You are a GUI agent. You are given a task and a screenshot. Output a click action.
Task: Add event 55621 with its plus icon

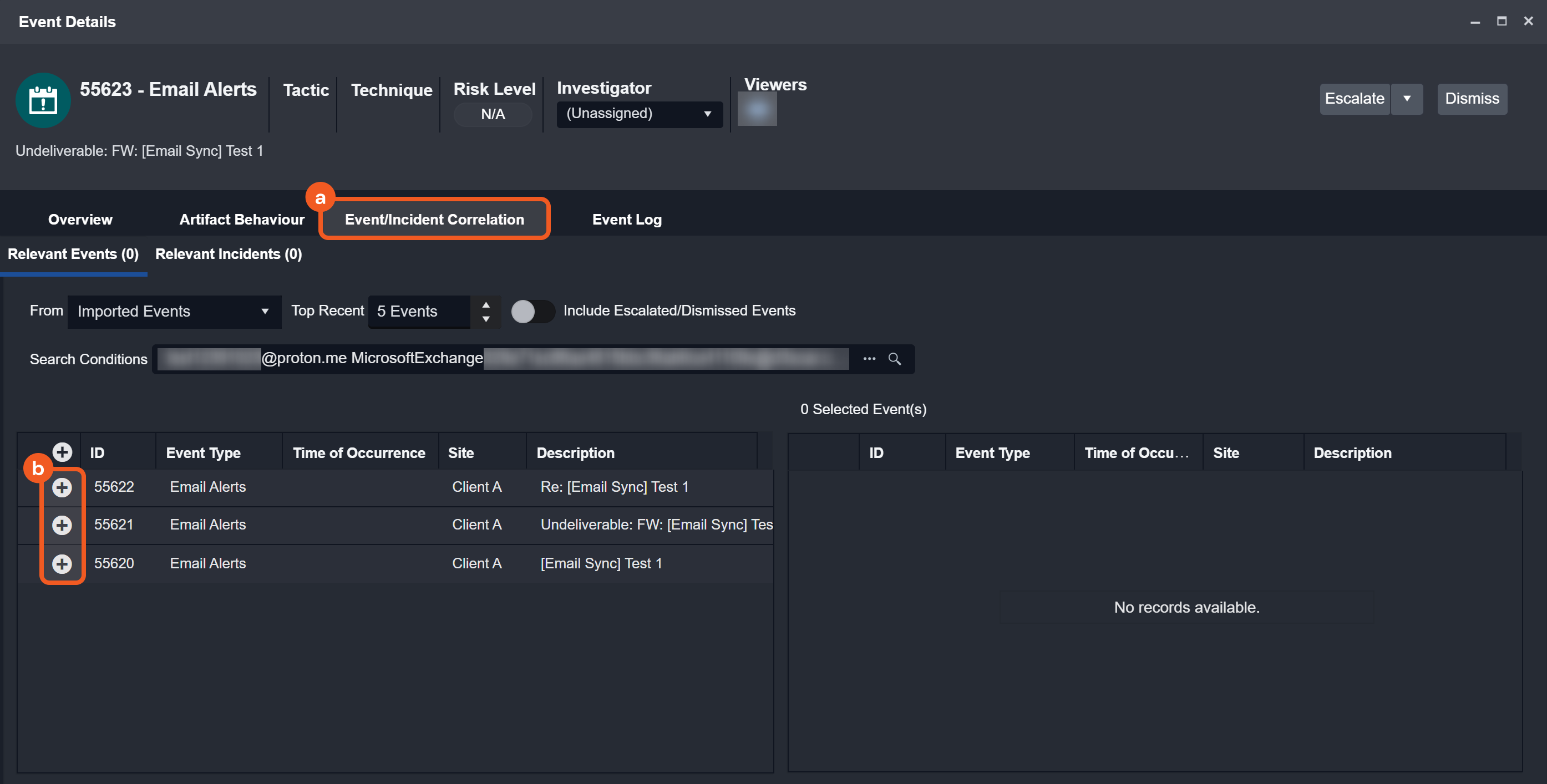62,525
